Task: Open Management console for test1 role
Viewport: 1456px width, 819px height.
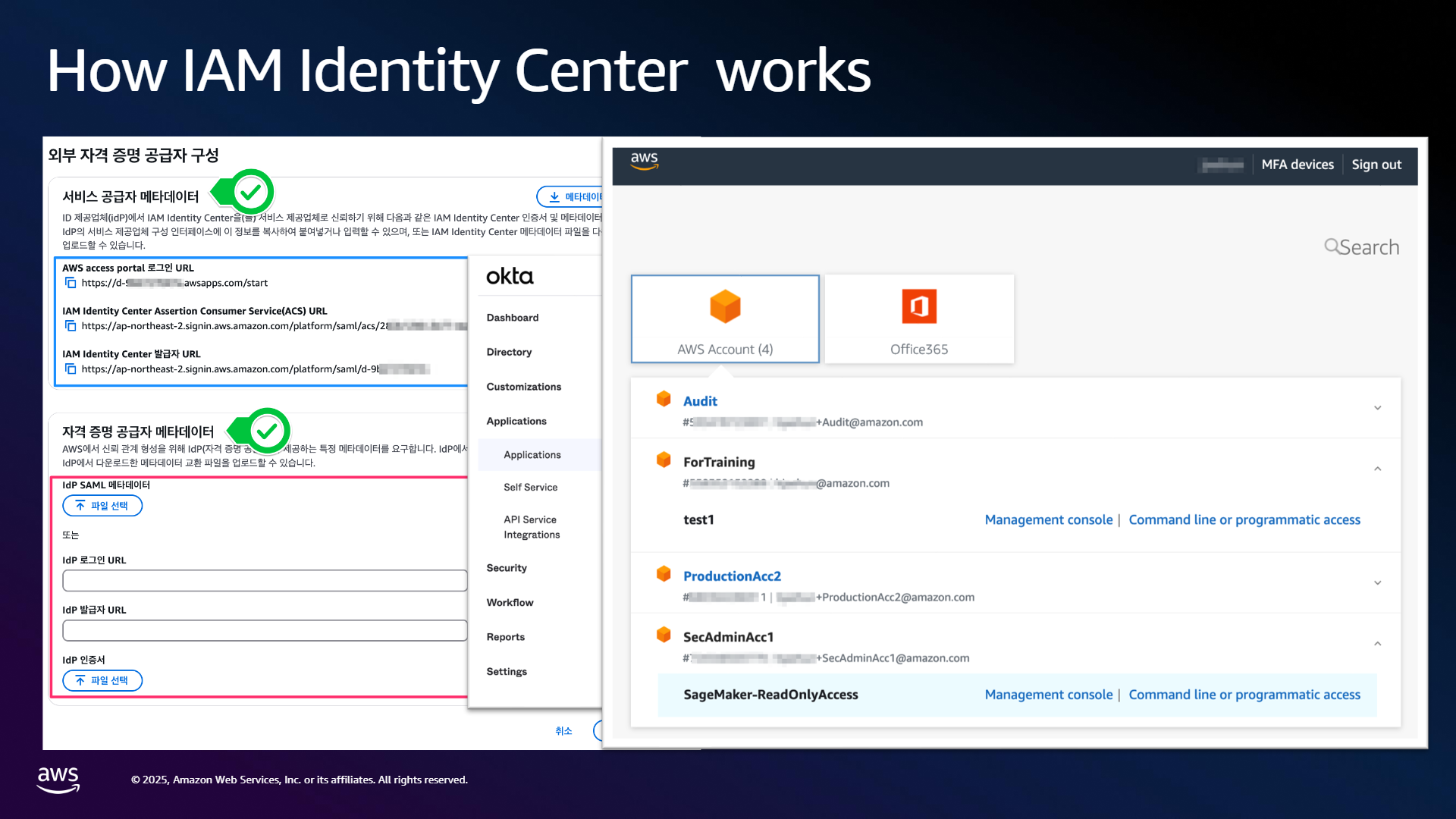Action: tap(1049, 520)
